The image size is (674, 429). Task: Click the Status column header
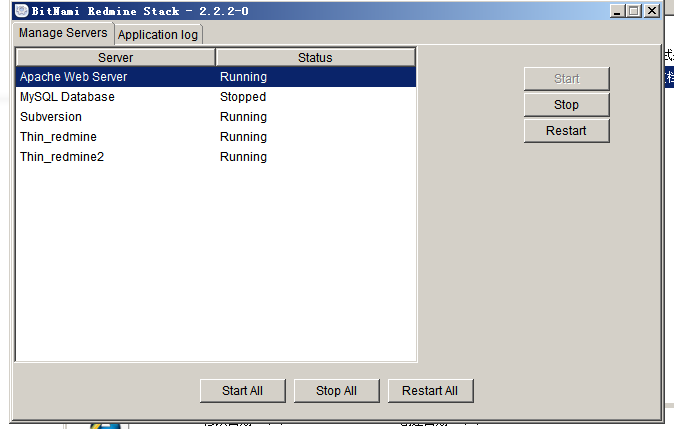pyautogui.click(x=316, y=58)
